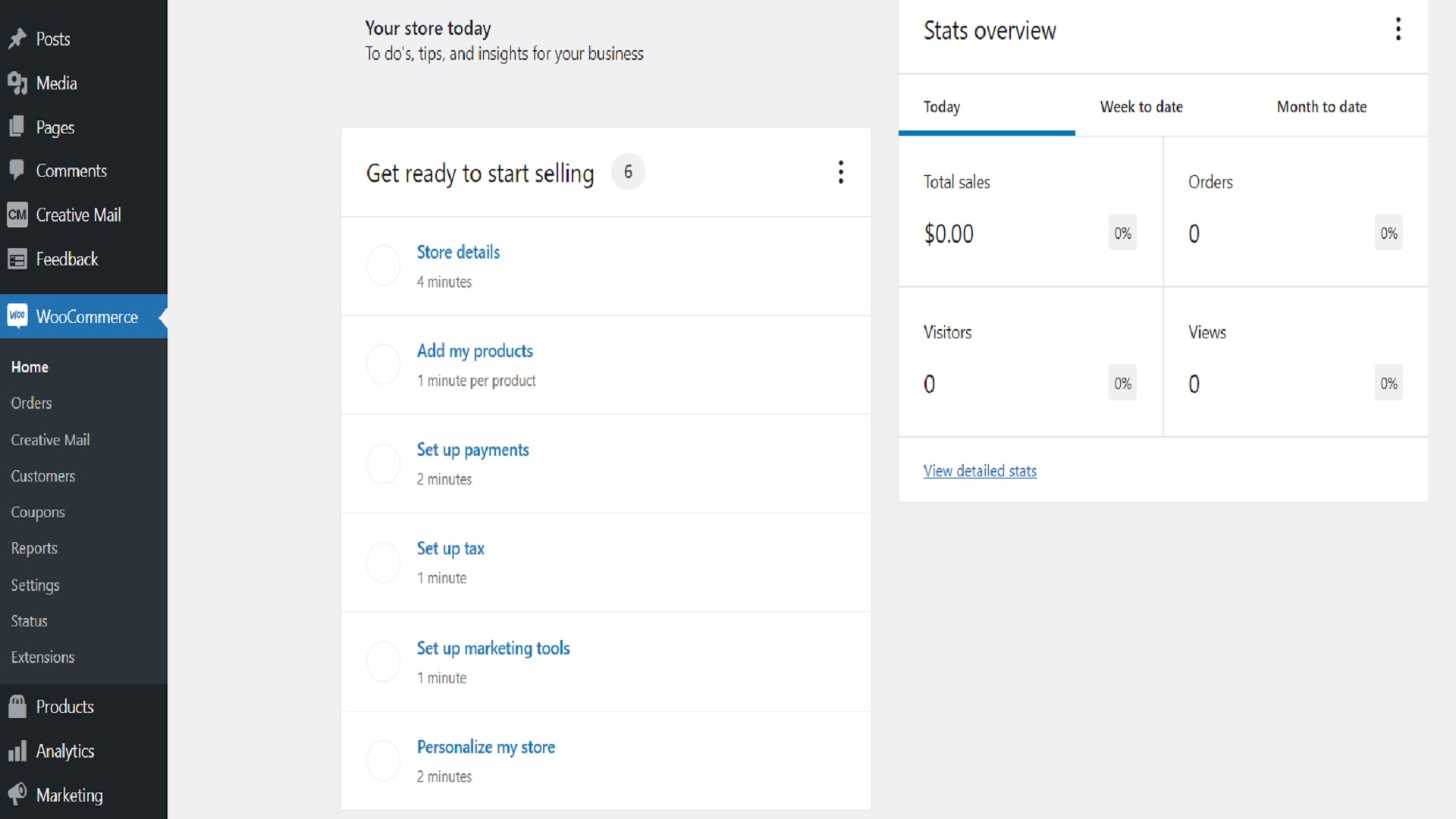Open the Analytics menu
1456x819 pixels.
coord(65,752)
